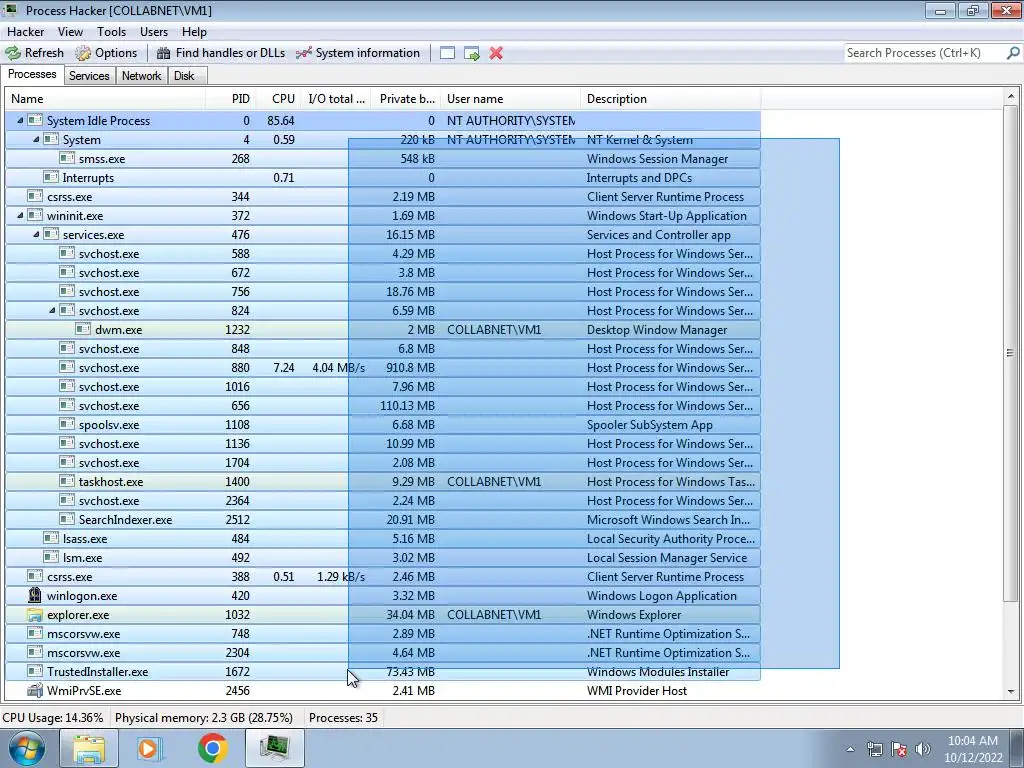
Task: Click the smss.exe process icon
Action: pyautogui.click(x=67, y=158)
